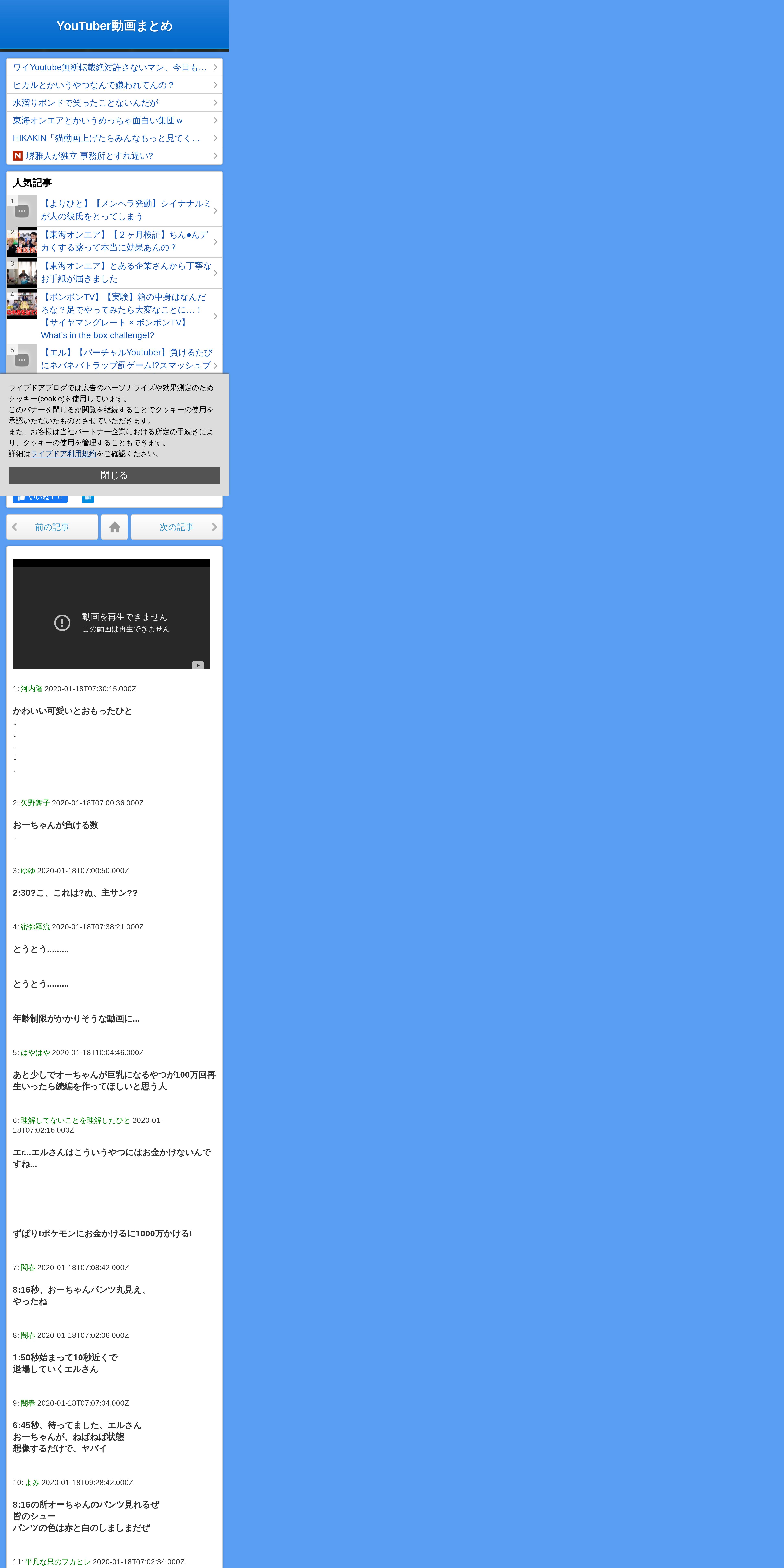Click the home icon button
Viewport: 784px width, 1568px height.
pos(114,527)
